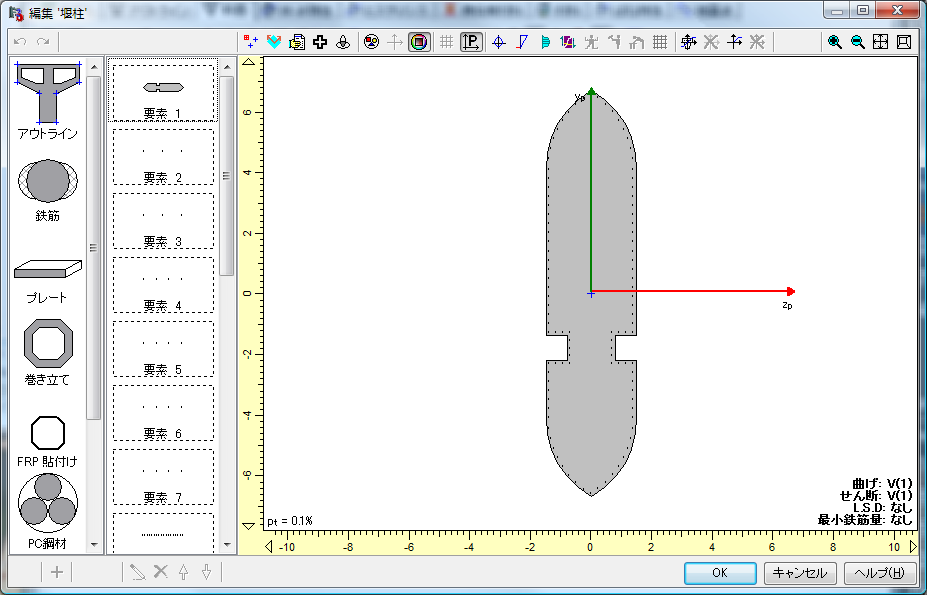The image size is (927, 595).
Task: Click the redo arrow in the toolbar
Action: pyautogui.click(x=43, y=42)
